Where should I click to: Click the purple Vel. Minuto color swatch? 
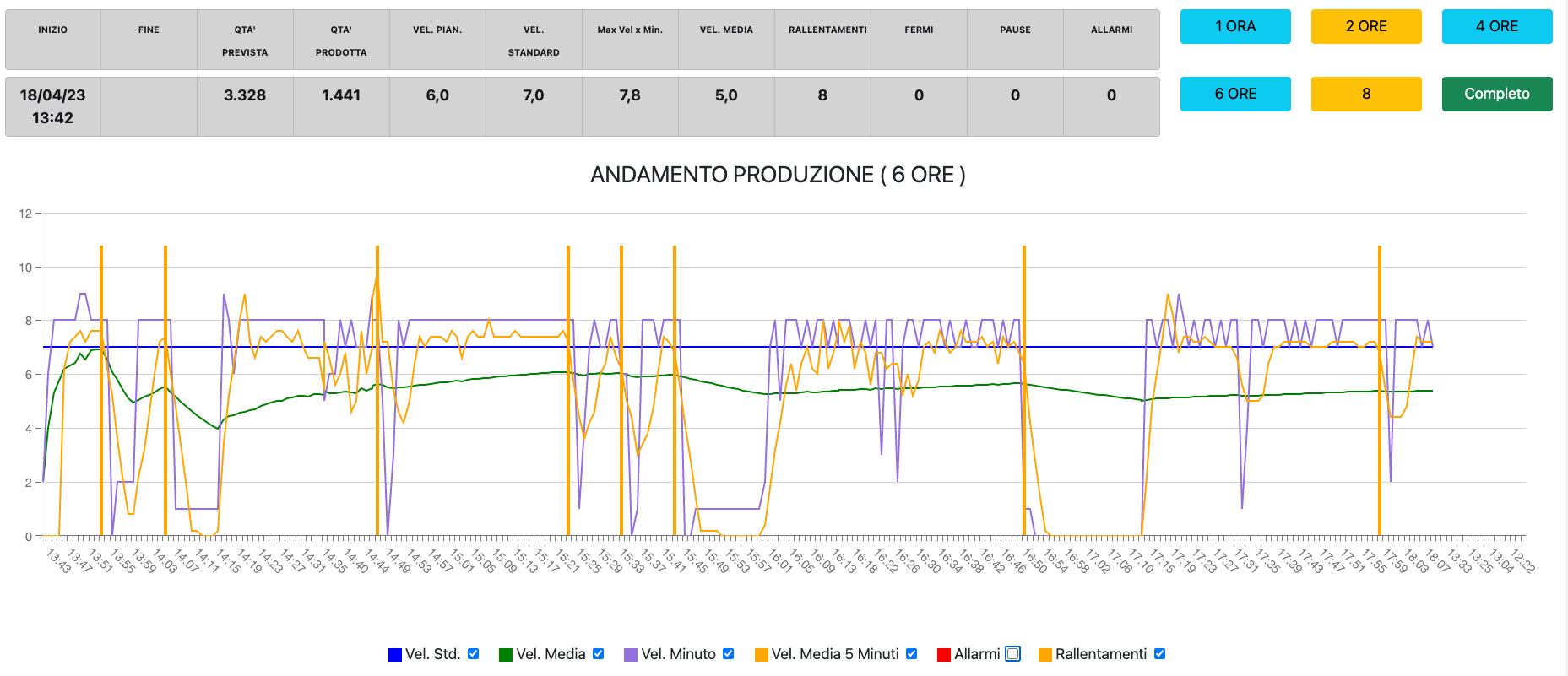[x=631, y=654]
